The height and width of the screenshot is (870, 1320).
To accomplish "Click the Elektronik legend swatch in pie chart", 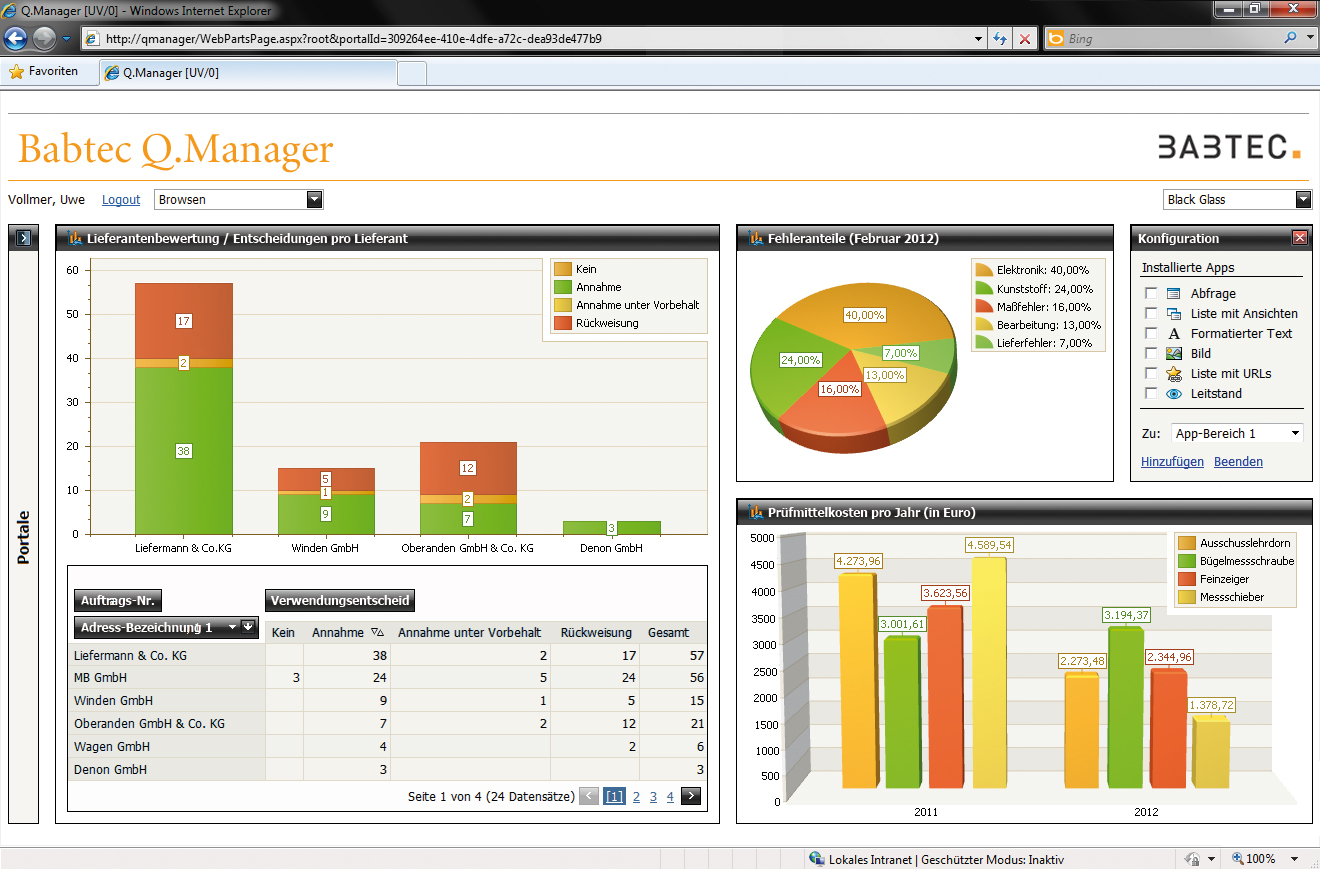I will pyautogui.click(x=985, y=271).
